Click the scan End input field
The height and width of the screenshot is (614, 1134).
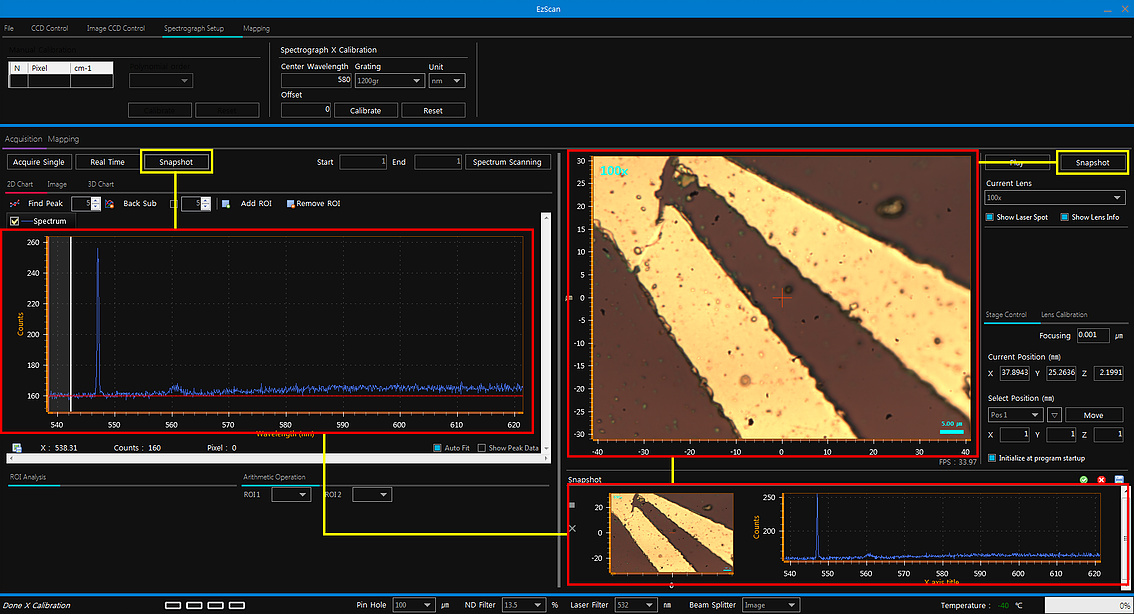(x=438, y=162)
